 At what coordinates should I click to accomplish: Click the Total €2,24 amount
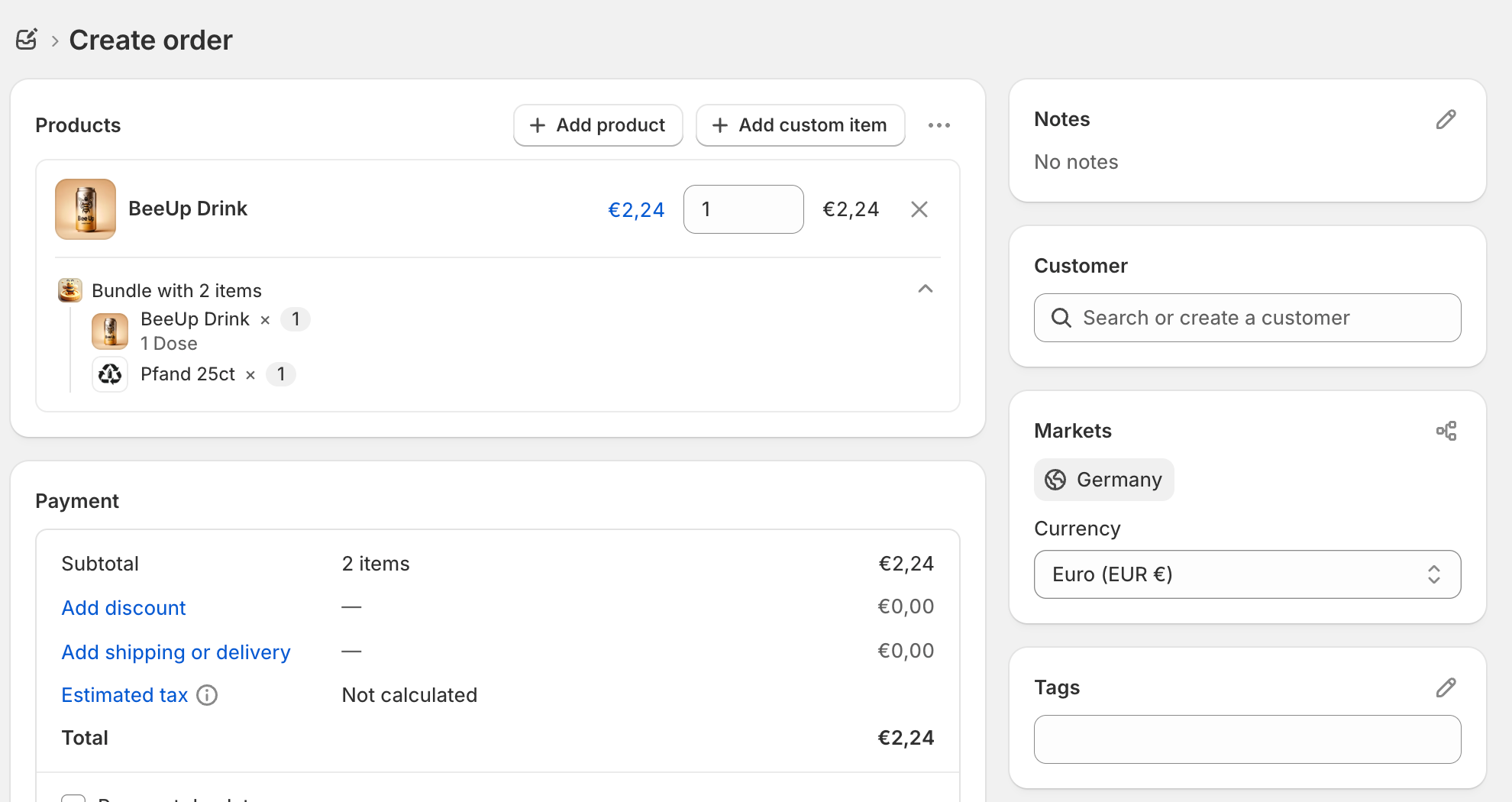[x=906, y=738]
